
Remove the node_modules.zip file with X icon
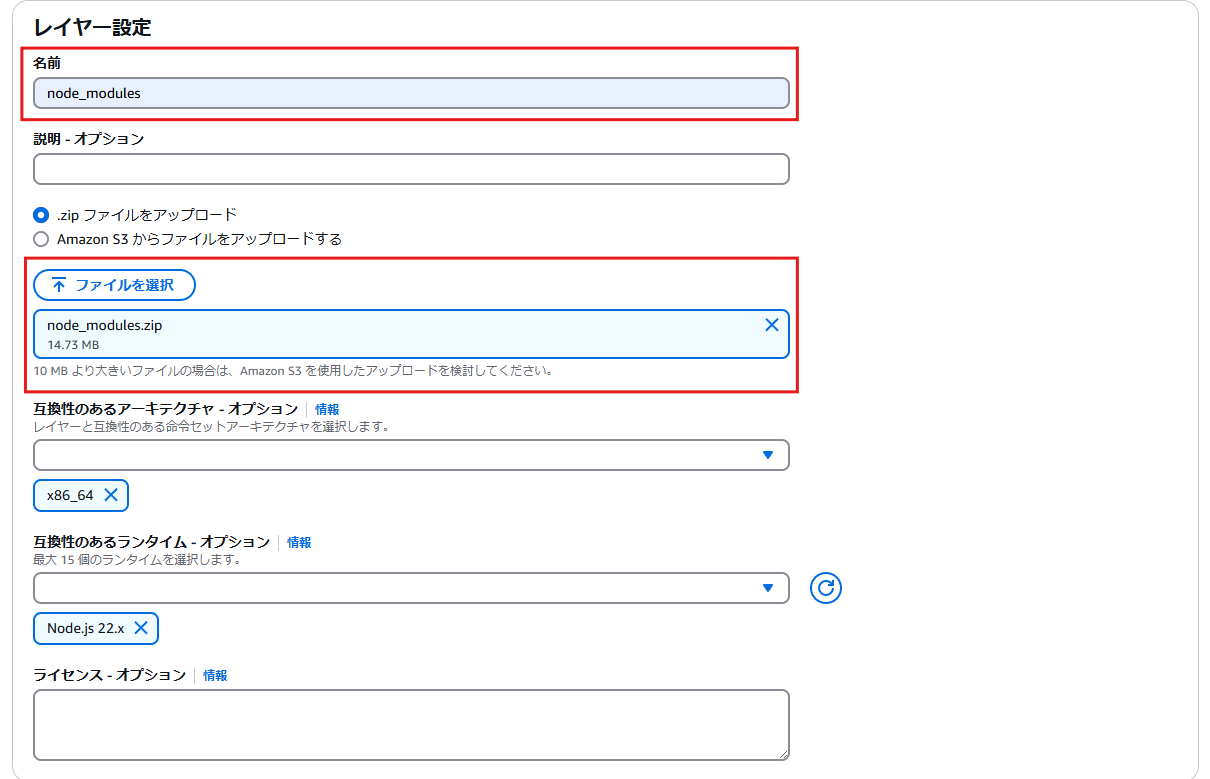click(x=772, y=324)
